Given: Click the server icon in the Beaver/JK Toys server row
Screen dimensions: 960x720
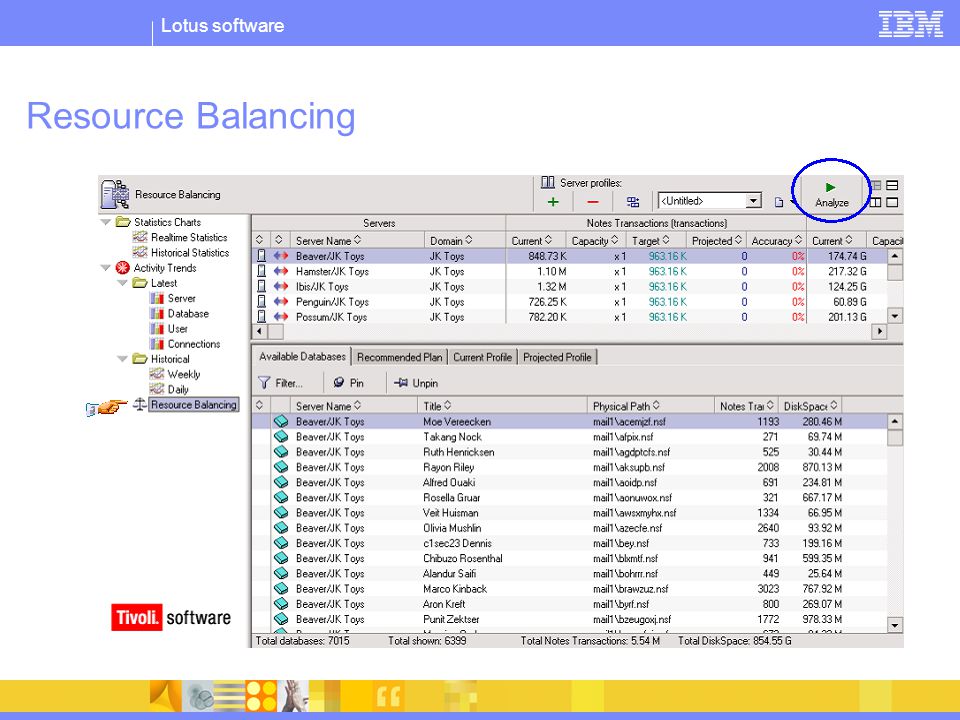Looking at the screenshot, I should coord(261,256).
